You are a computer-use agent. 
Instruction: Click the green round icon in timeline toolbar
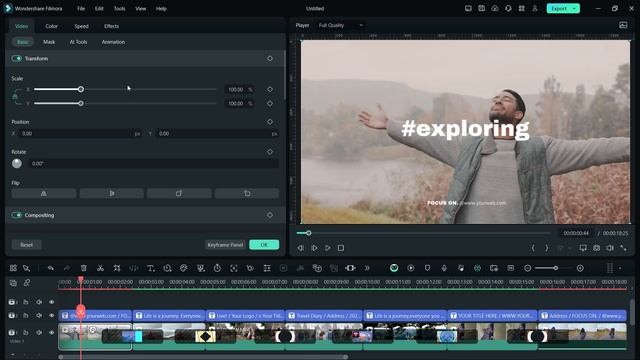point(394,268)
